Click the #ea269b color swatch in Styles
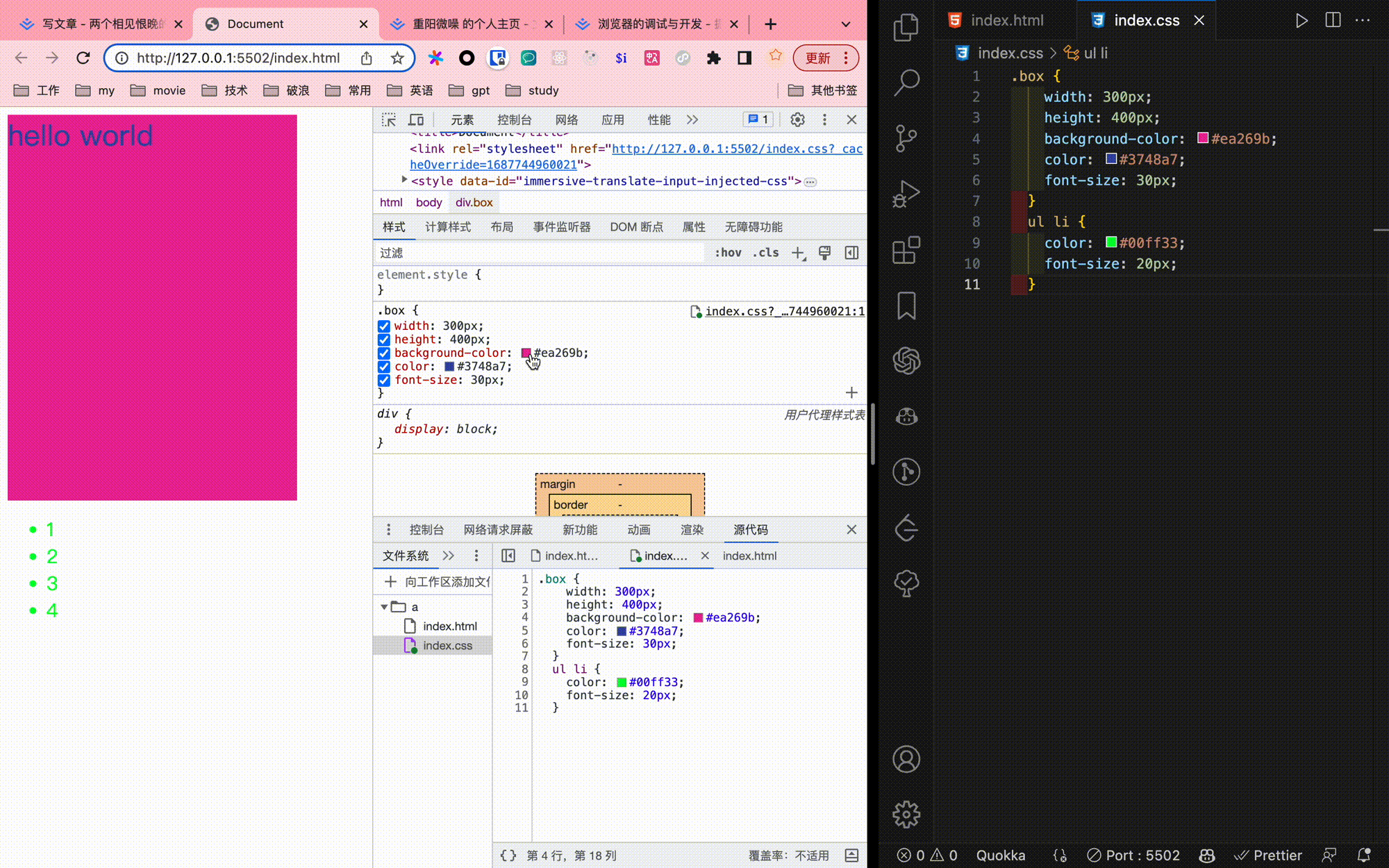This screenshot has width=1389, height=868. (526, 353)
